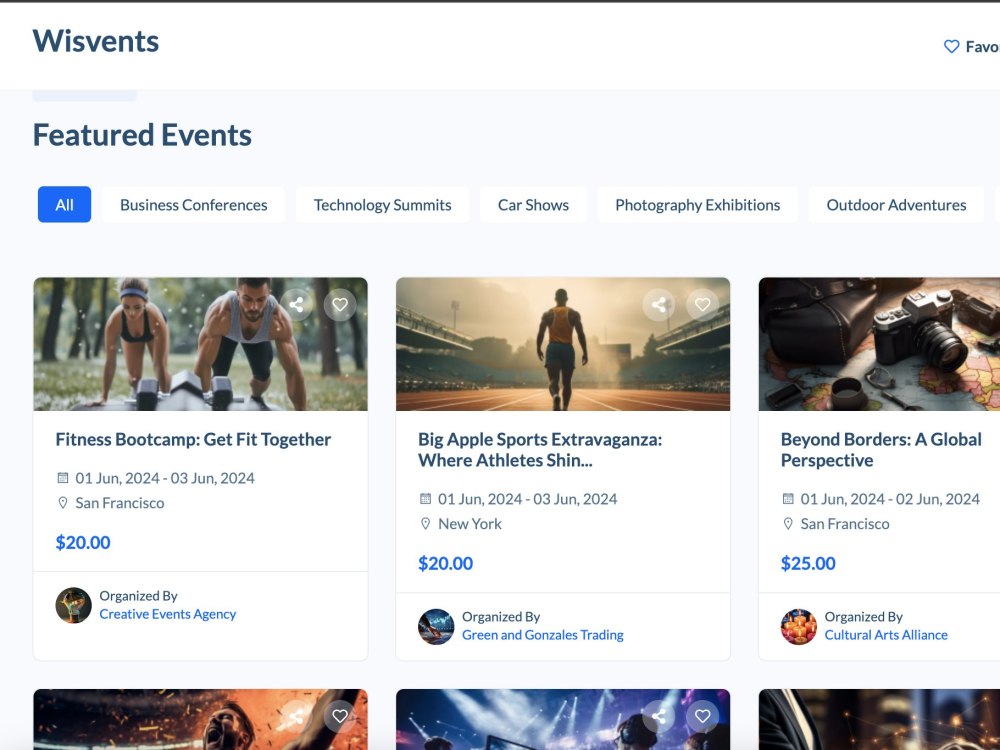
Task: Visit Creative Events Agency organizer page
Action: 168,614
